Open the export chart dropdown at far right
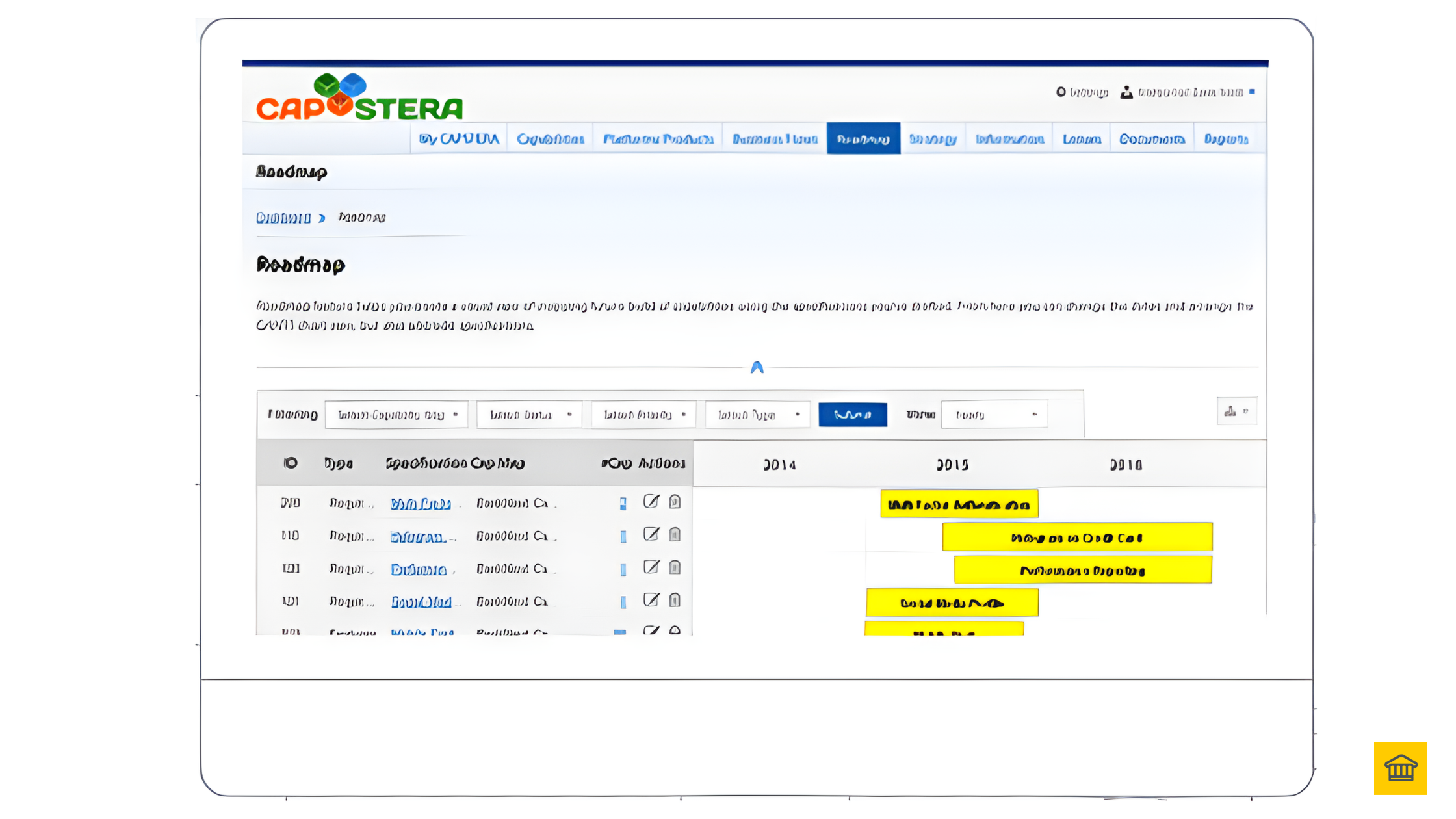 [1236, 411]
